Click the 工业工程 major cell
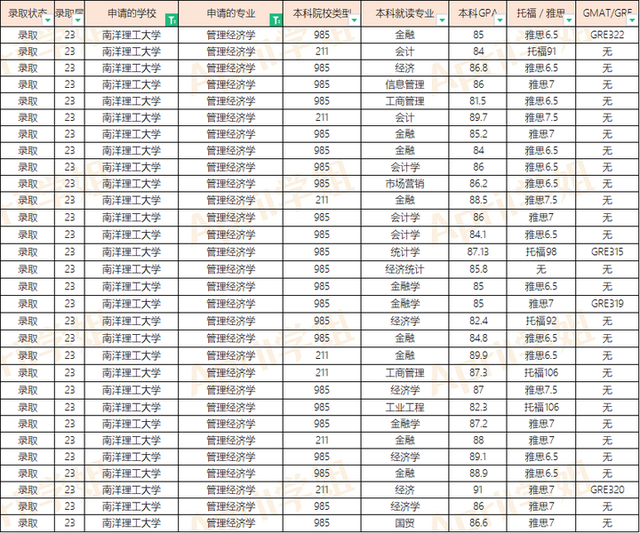Viewport: 640px width, 533px height. click(x=405, y=407)
